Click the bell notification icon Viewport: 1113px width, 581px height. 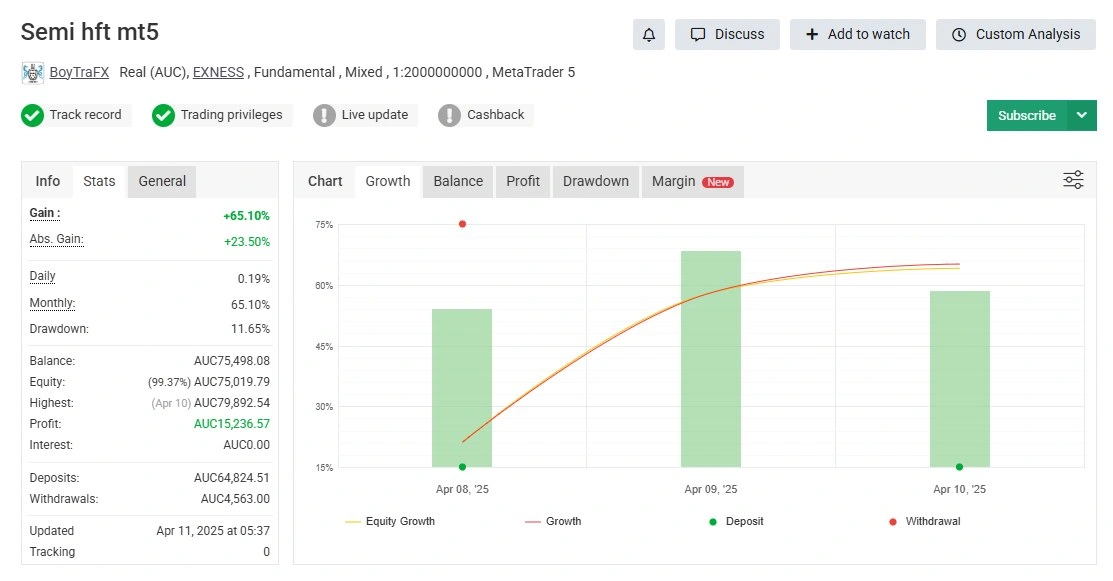(x=649, y=35)
